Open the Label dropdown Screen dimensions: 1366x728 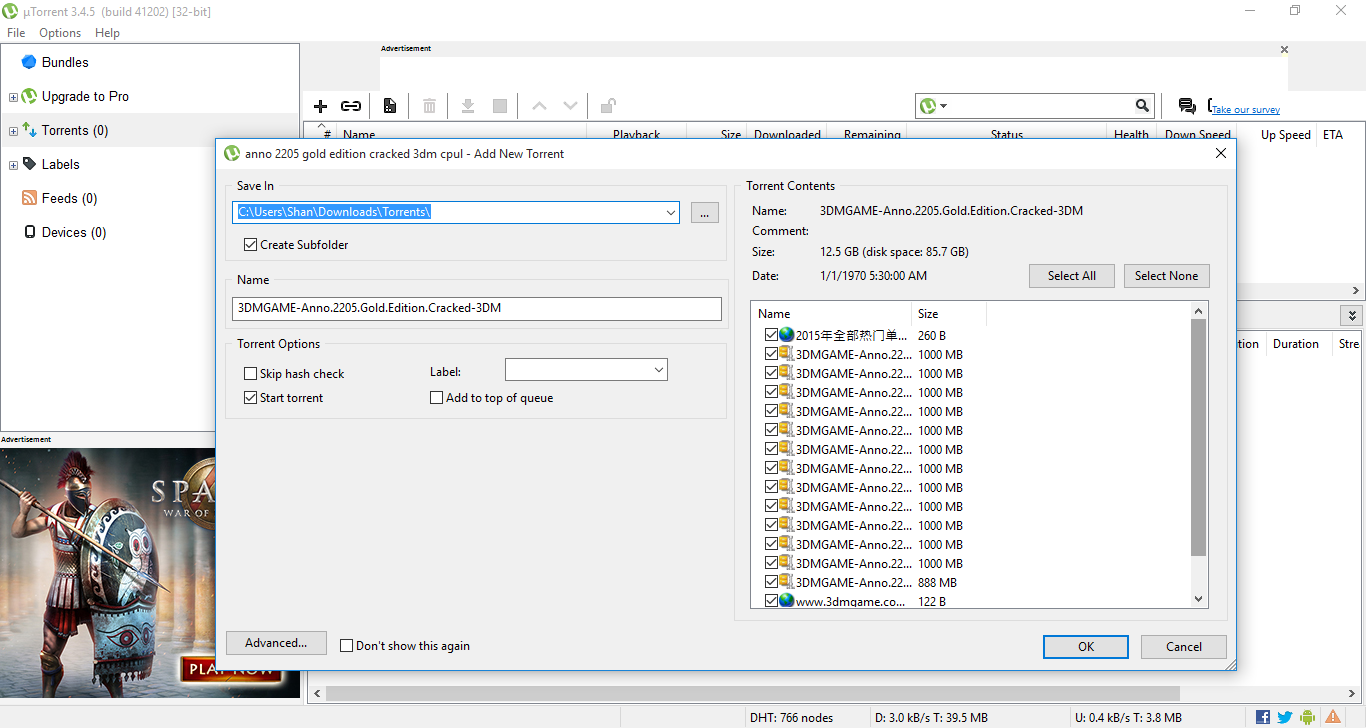(658, 369)
